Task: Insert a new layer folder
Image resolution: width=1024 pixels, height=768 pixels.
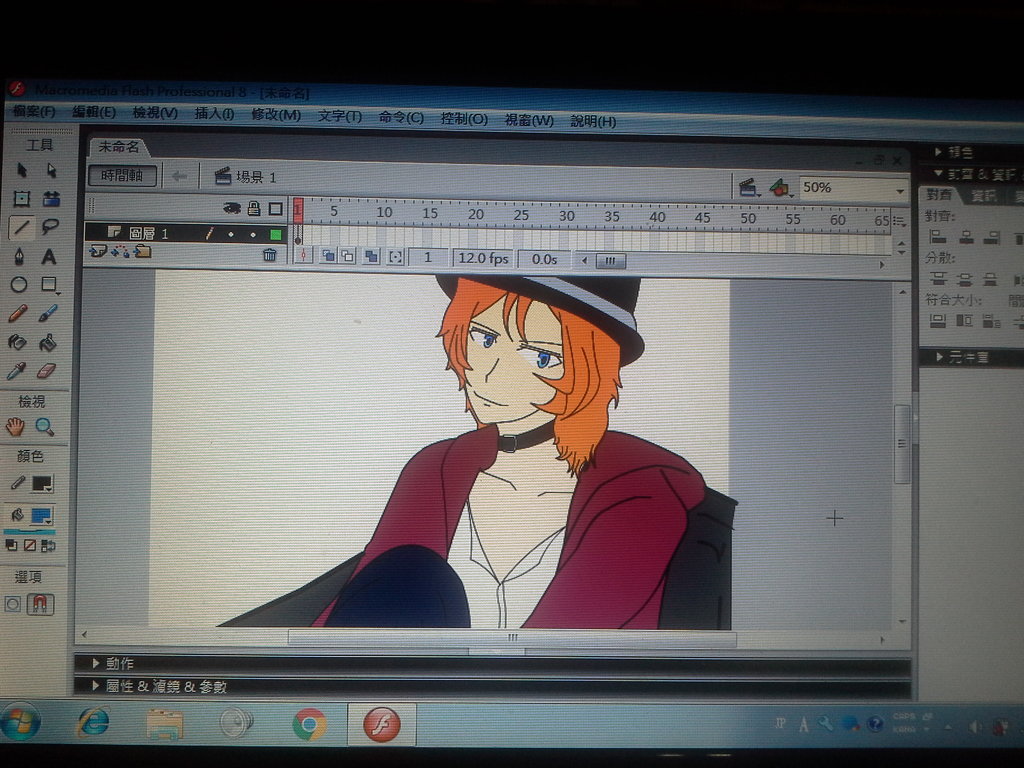Action: click(143, 252)
